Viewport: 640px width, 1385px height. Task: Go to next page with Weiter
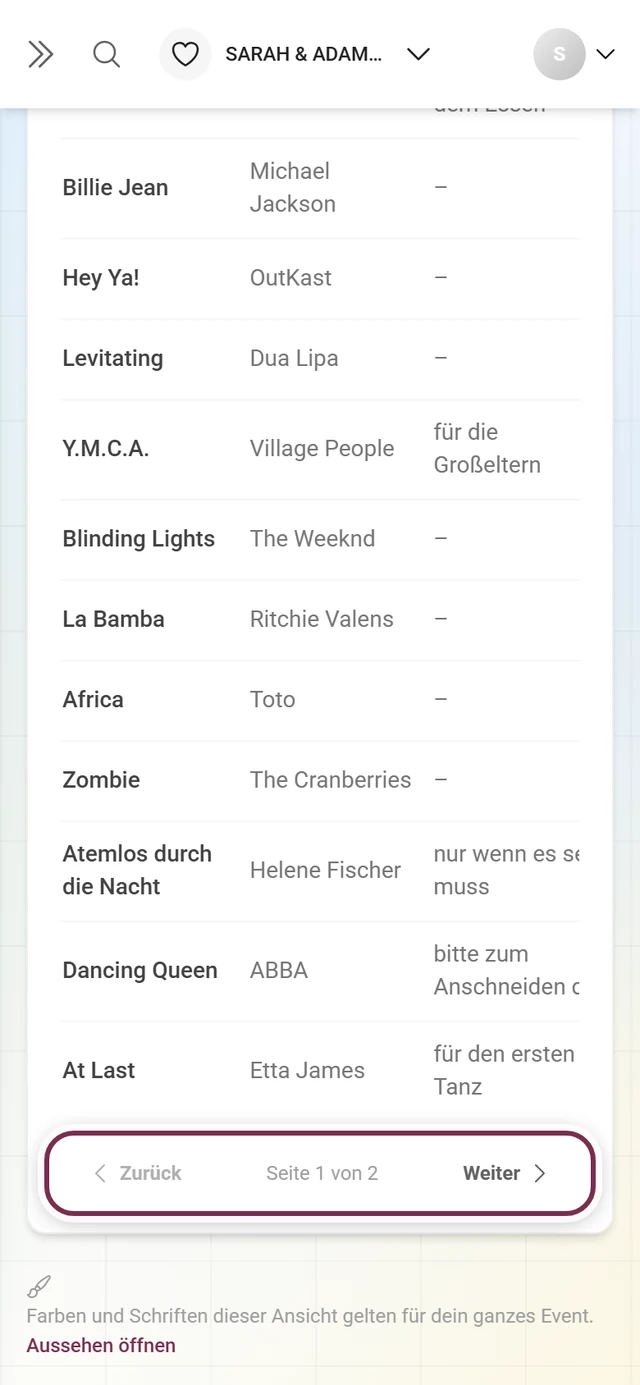point(505,1173)
